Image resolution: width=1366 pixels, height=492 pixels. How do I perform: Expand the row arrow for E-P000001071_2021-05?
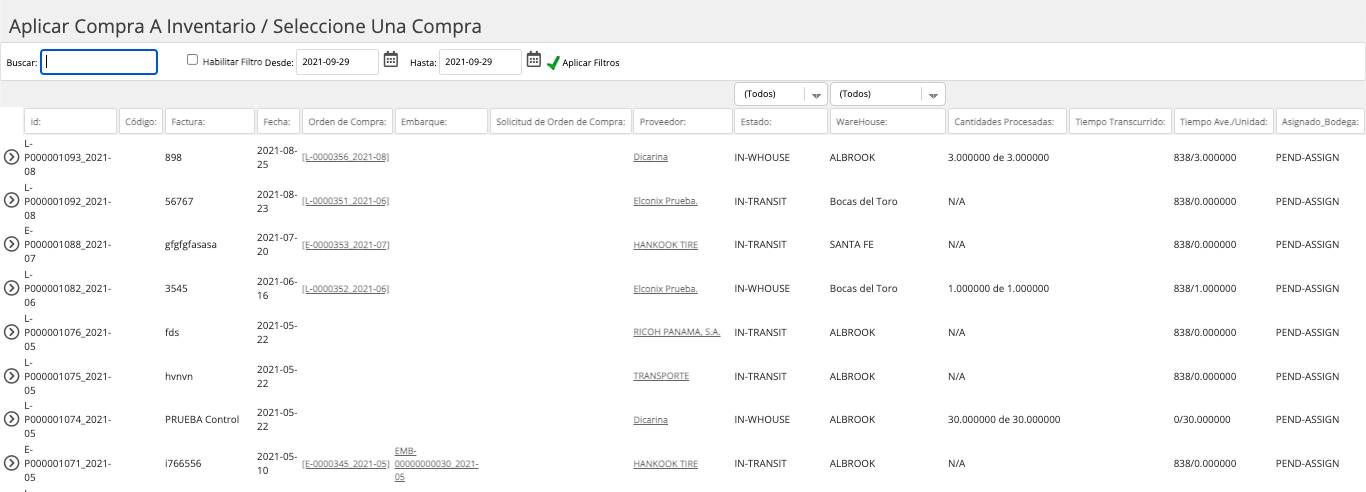[12, 464]
